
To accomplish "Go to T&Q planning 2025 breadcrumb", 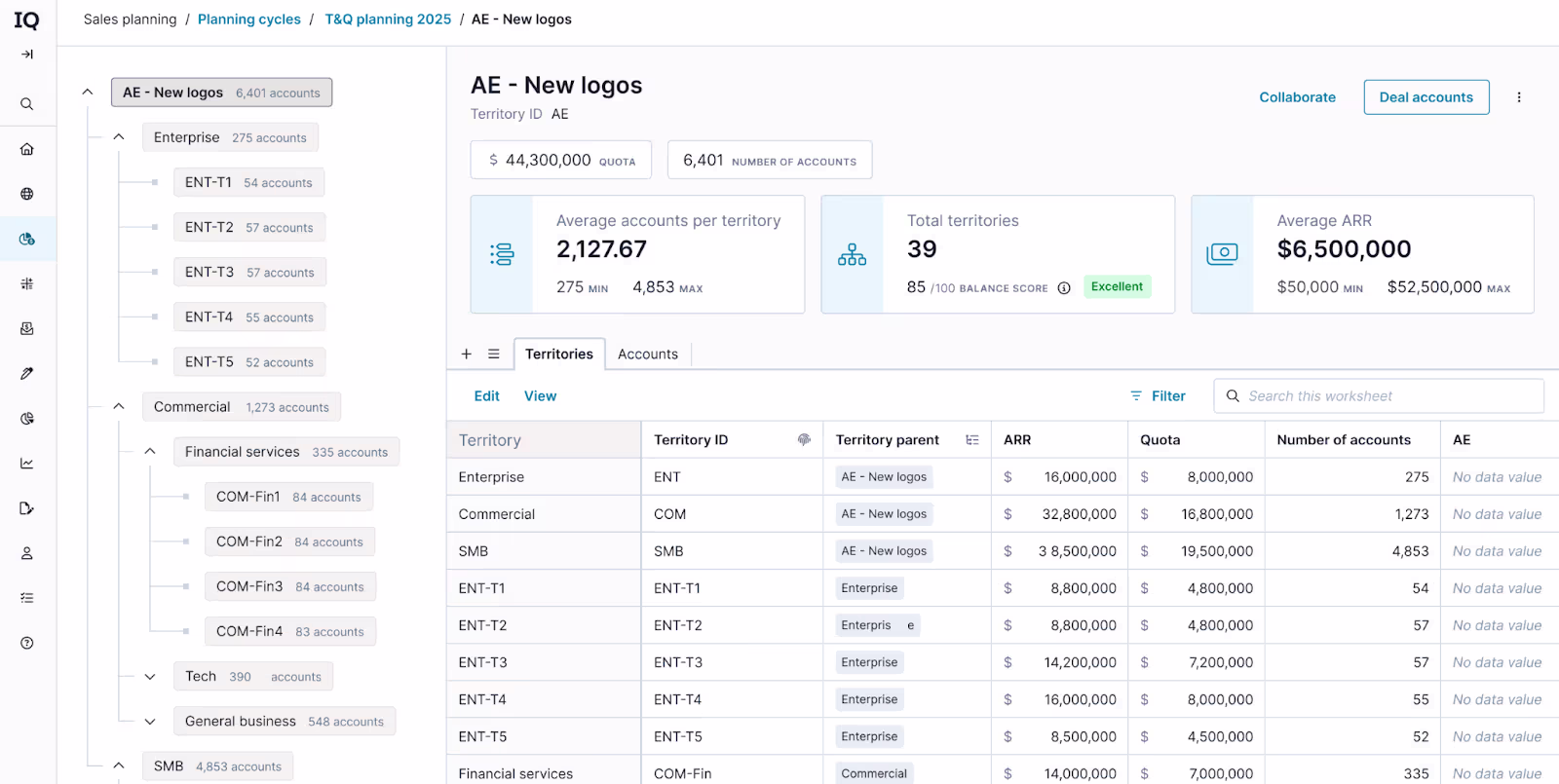I will pyautogui.click(x=388, y=19).
